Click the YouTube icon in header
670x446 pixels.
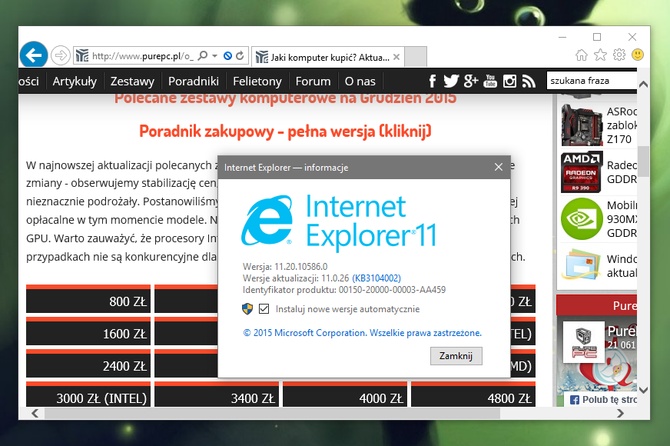tap(490, 81)
